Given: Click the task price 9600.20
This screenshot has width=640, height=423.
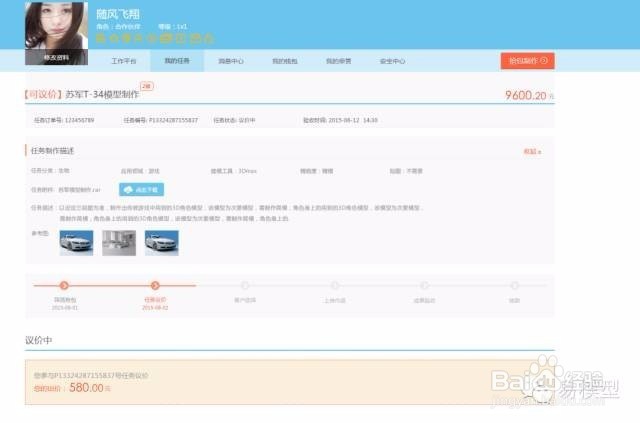Looking at the screenshot, I should pos(526,95).
